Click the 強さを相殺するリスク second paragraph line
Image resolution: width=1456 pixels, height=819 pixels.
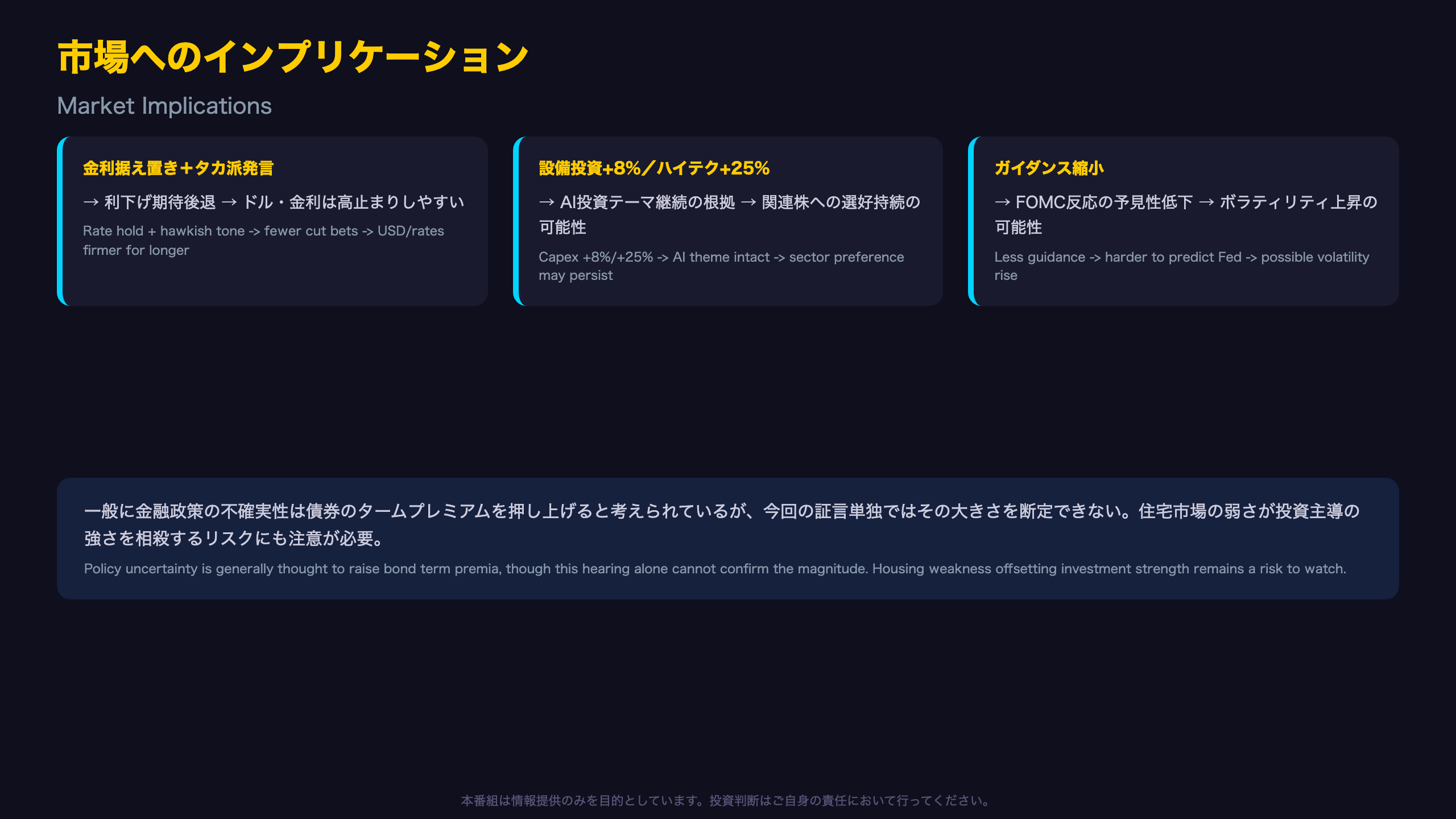(x=234, y=538)
